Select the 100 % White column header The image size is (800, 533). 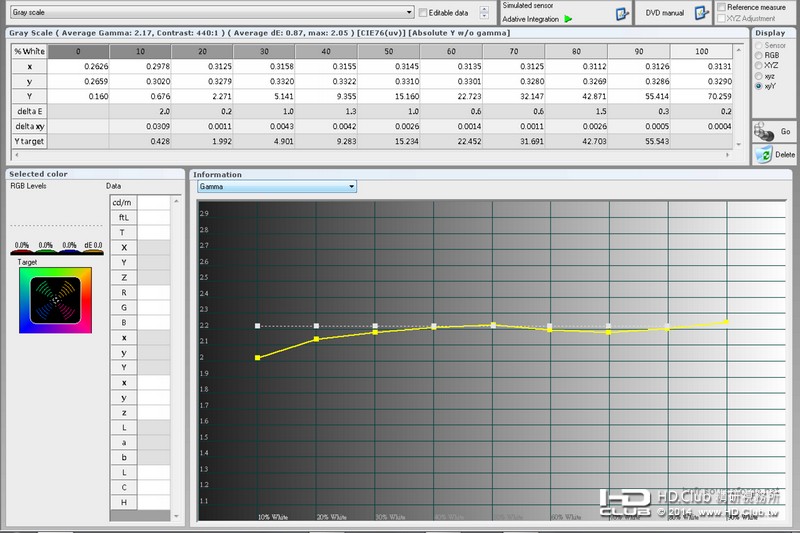click(702, 52)
